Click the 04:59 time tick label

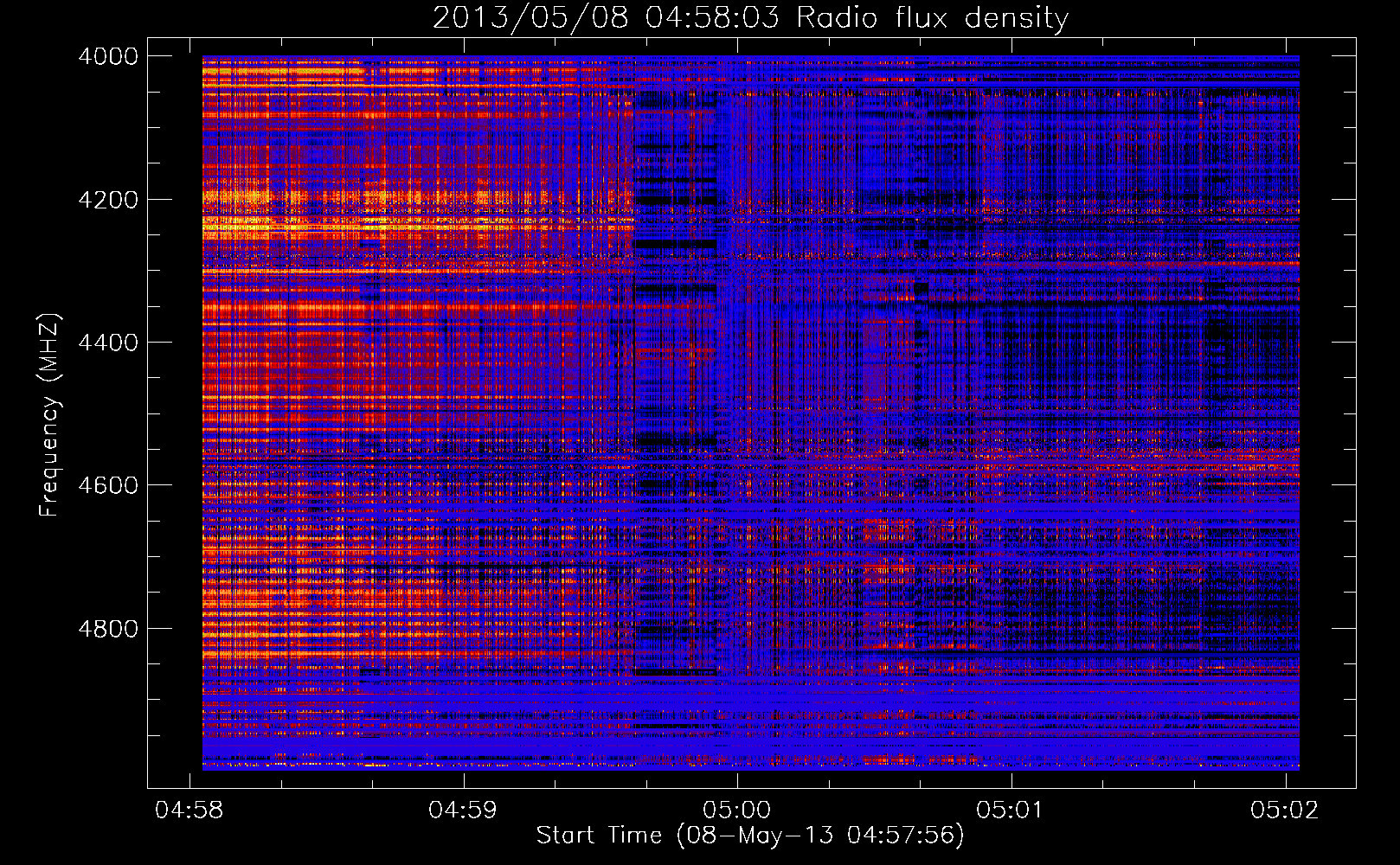click(463, 810)
